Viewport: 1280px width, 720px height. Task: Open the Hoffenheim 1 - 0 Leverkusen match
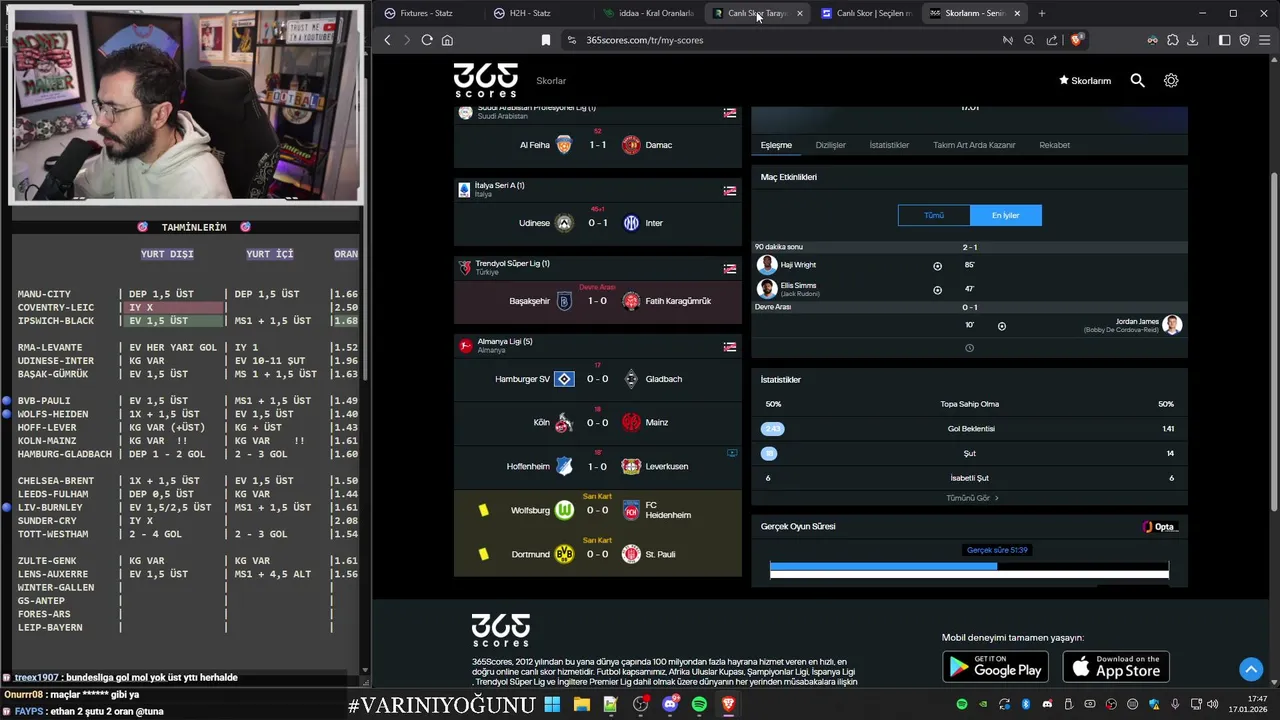pos(598,466)
